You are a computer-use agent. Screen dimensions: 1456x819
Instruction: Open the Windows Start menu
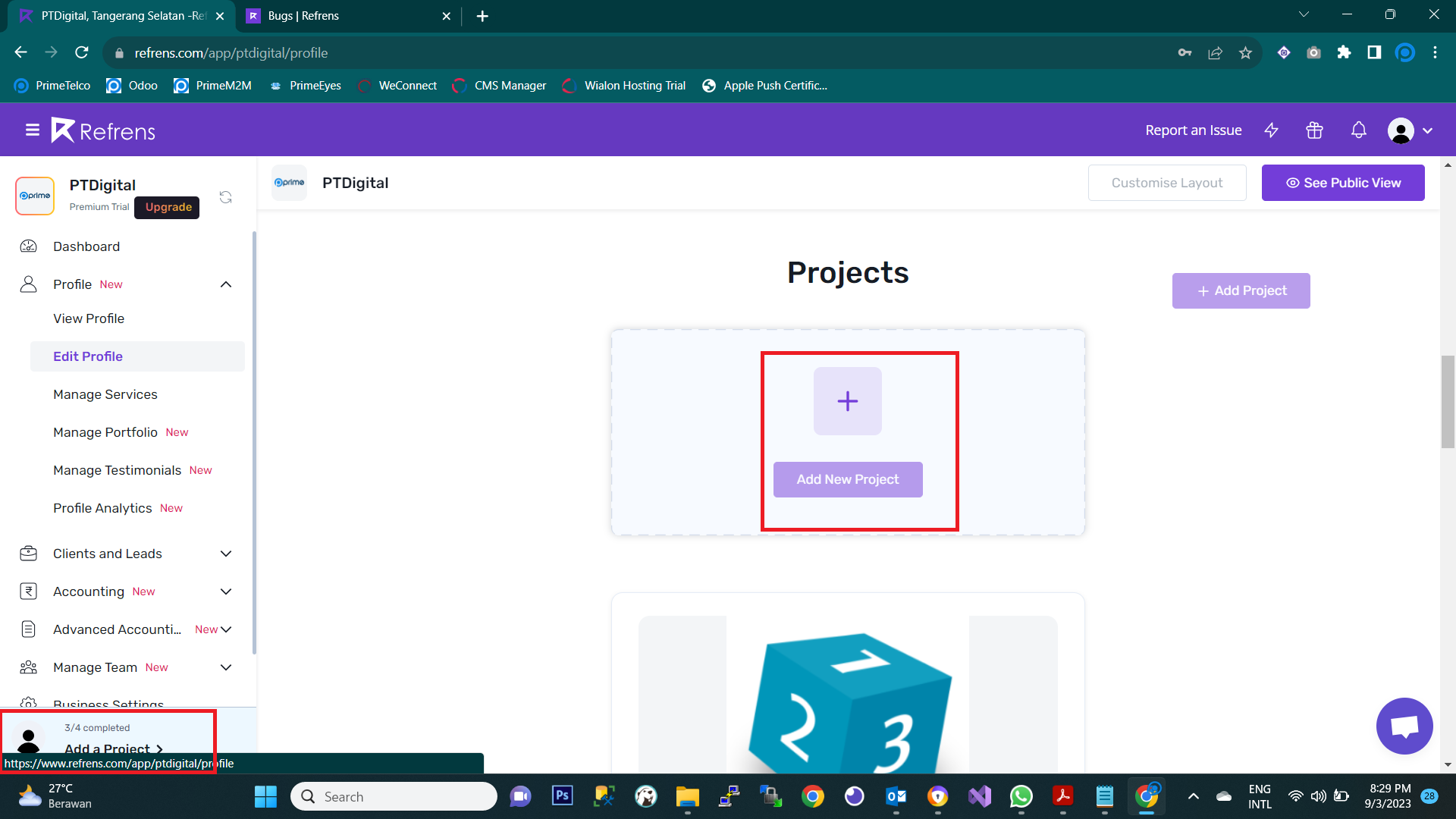(265, 796)
